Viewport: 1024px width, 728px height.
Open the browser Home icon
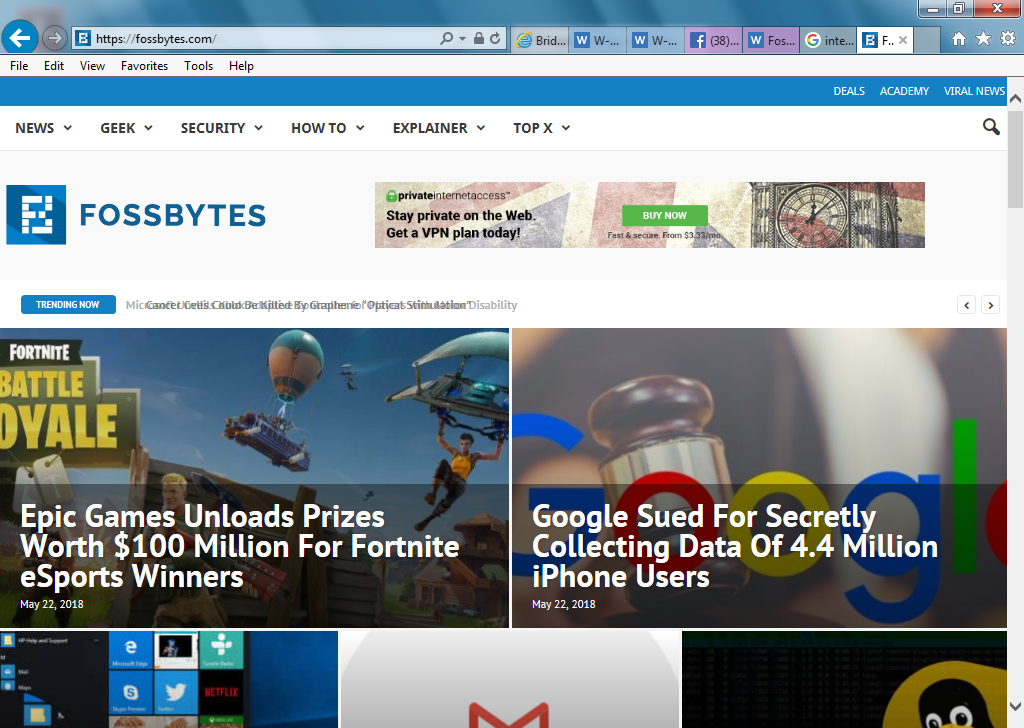[958, 39]
